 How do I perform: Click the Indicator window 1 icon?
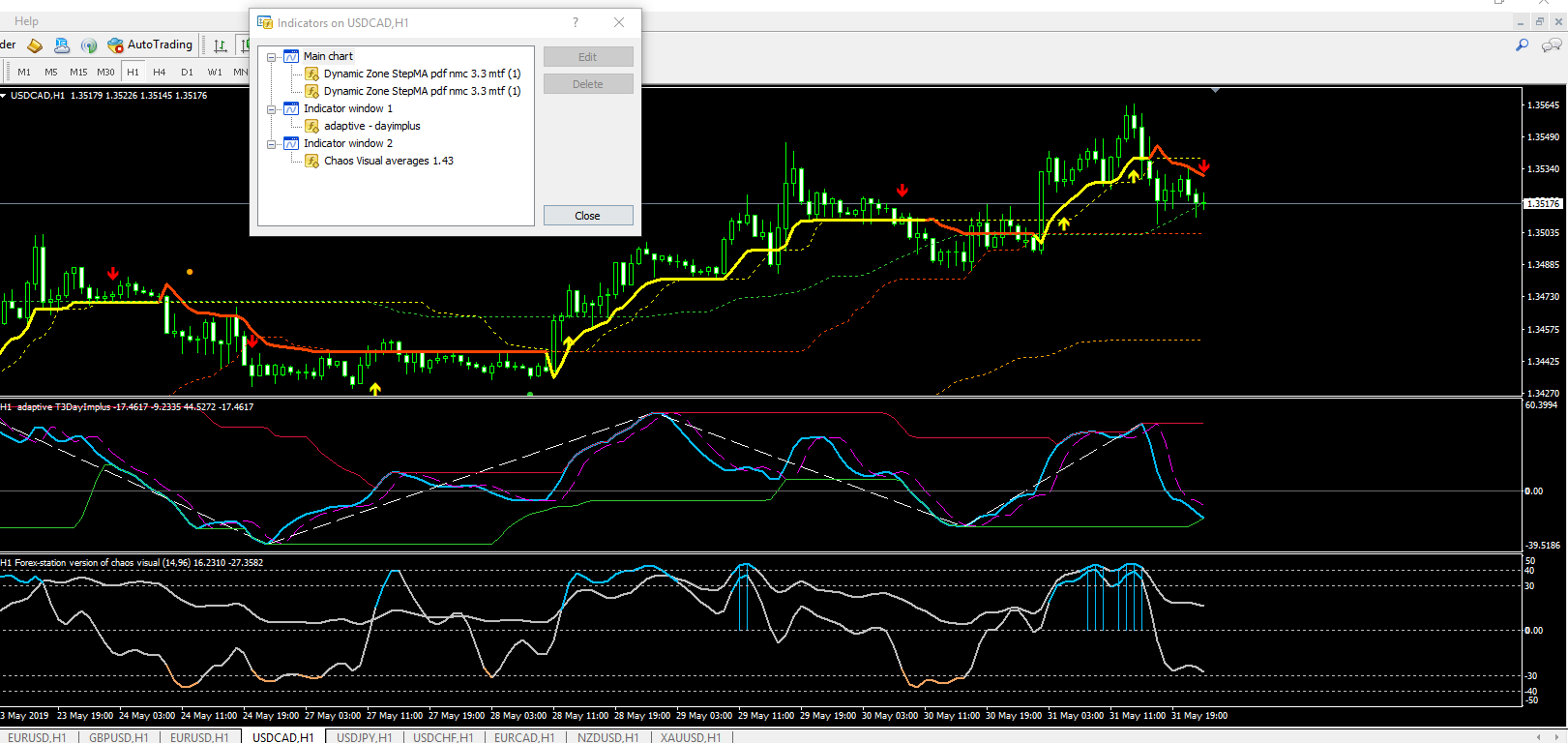[291, 108]
